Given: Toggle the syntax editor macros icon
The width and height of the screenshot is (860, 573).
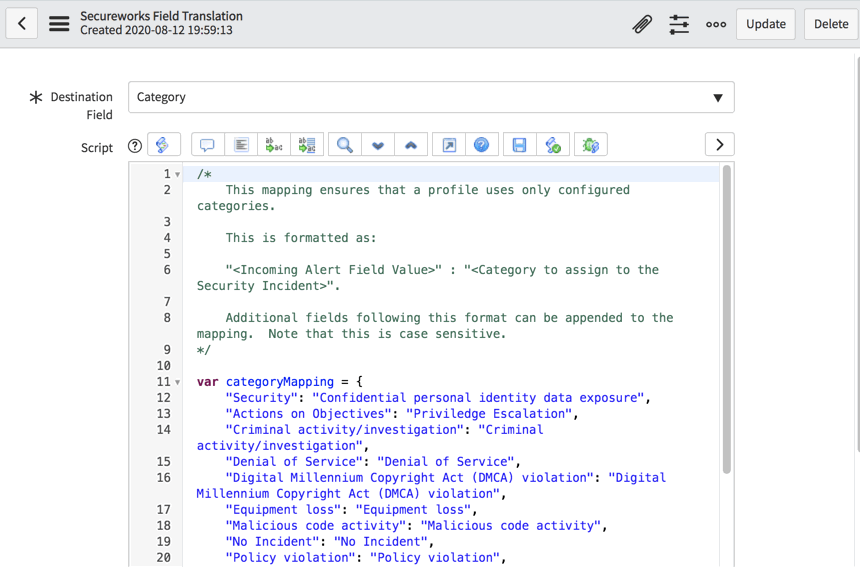Looking at the screenshot, I should coord(163,145).
